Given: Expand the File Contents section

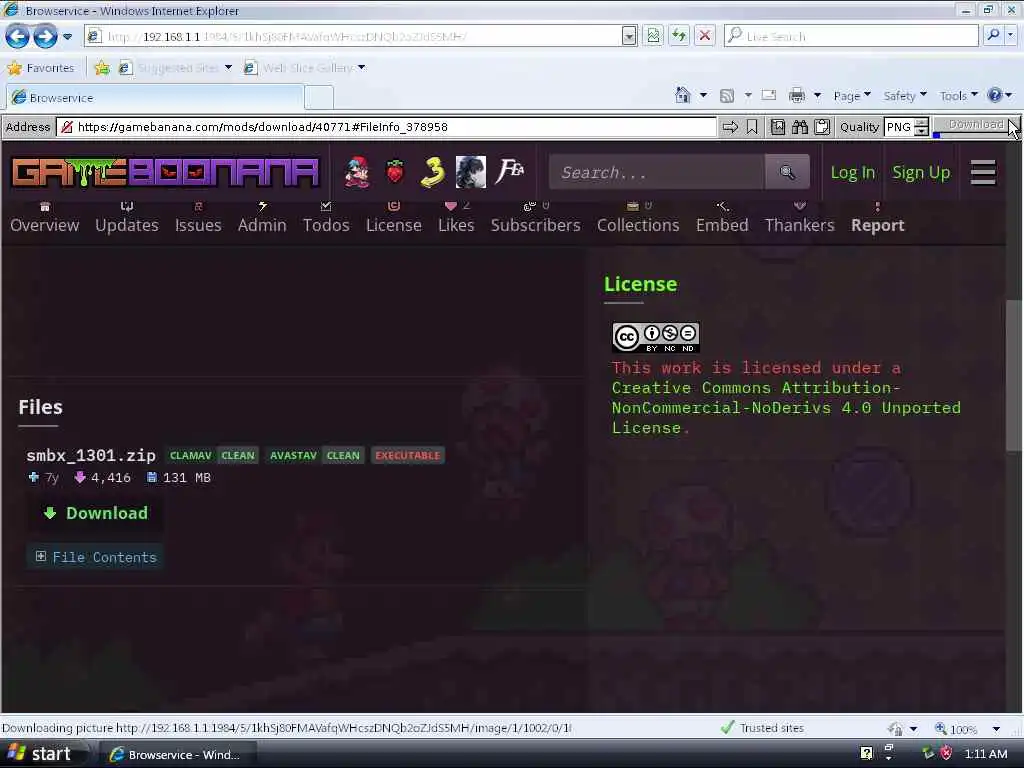Looking at the screenshot, I should [x=95, y=557].
